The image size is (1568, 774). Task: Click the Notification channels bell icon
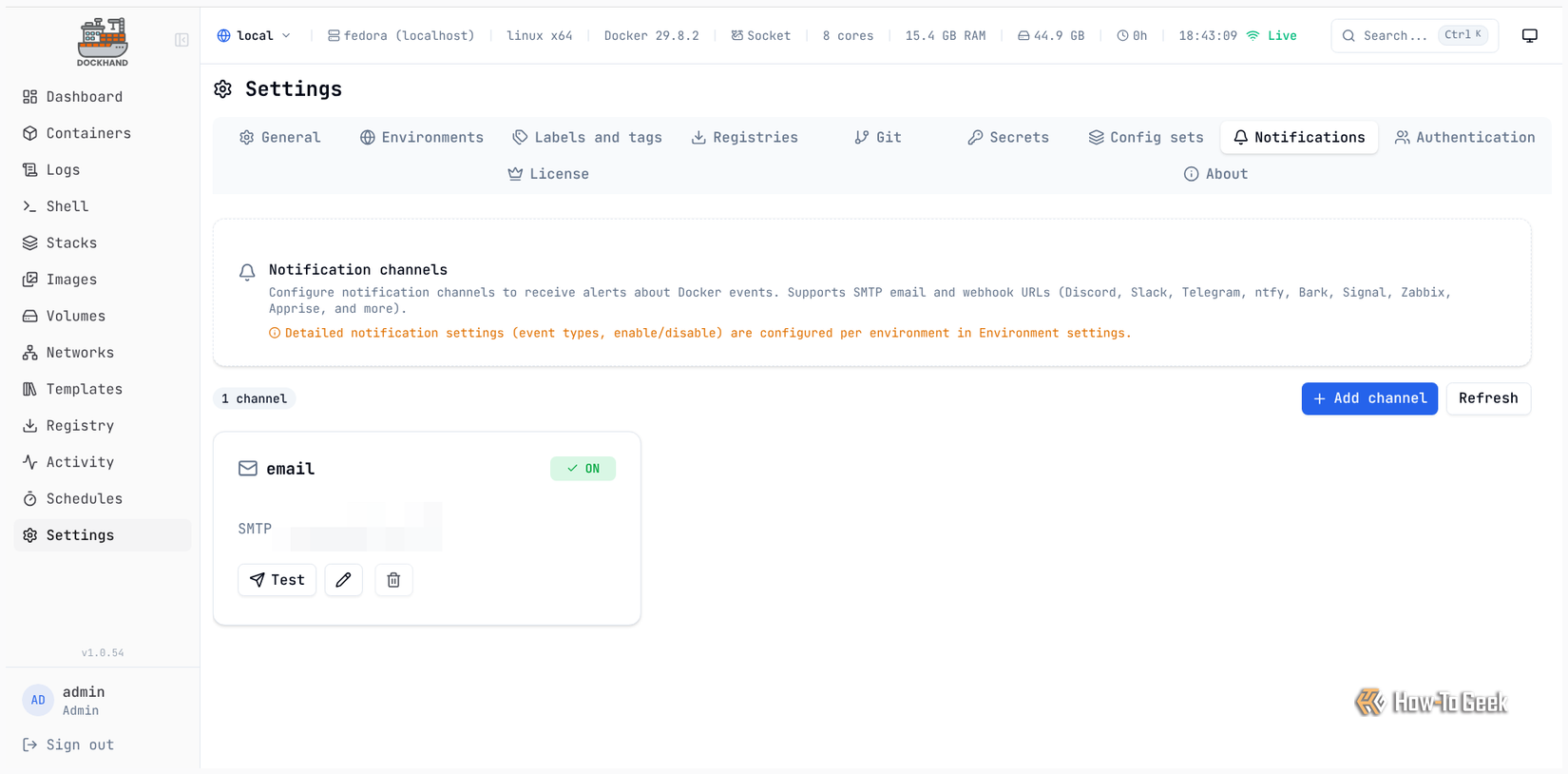tap(247, 272)
